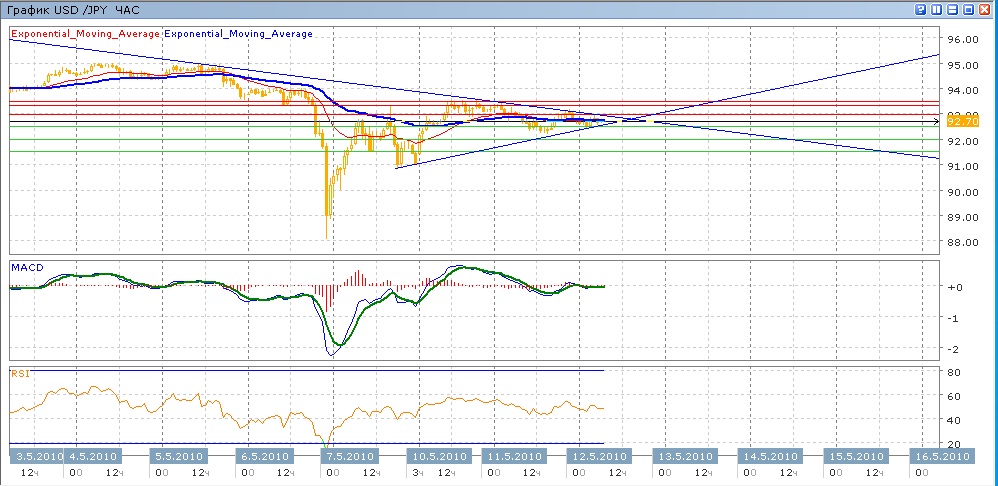
Task: Select the red Exponential_Moving_Average label
Action: tap(85, 34)
